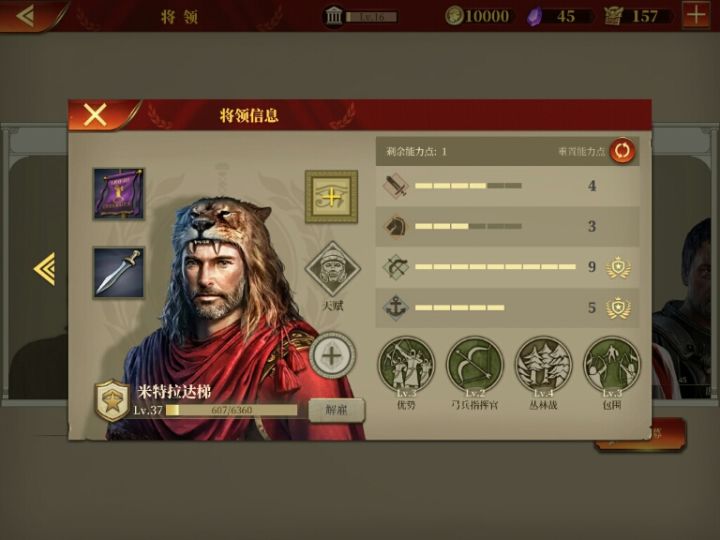Tap the round plus skill slot

[x=332, y=355]
